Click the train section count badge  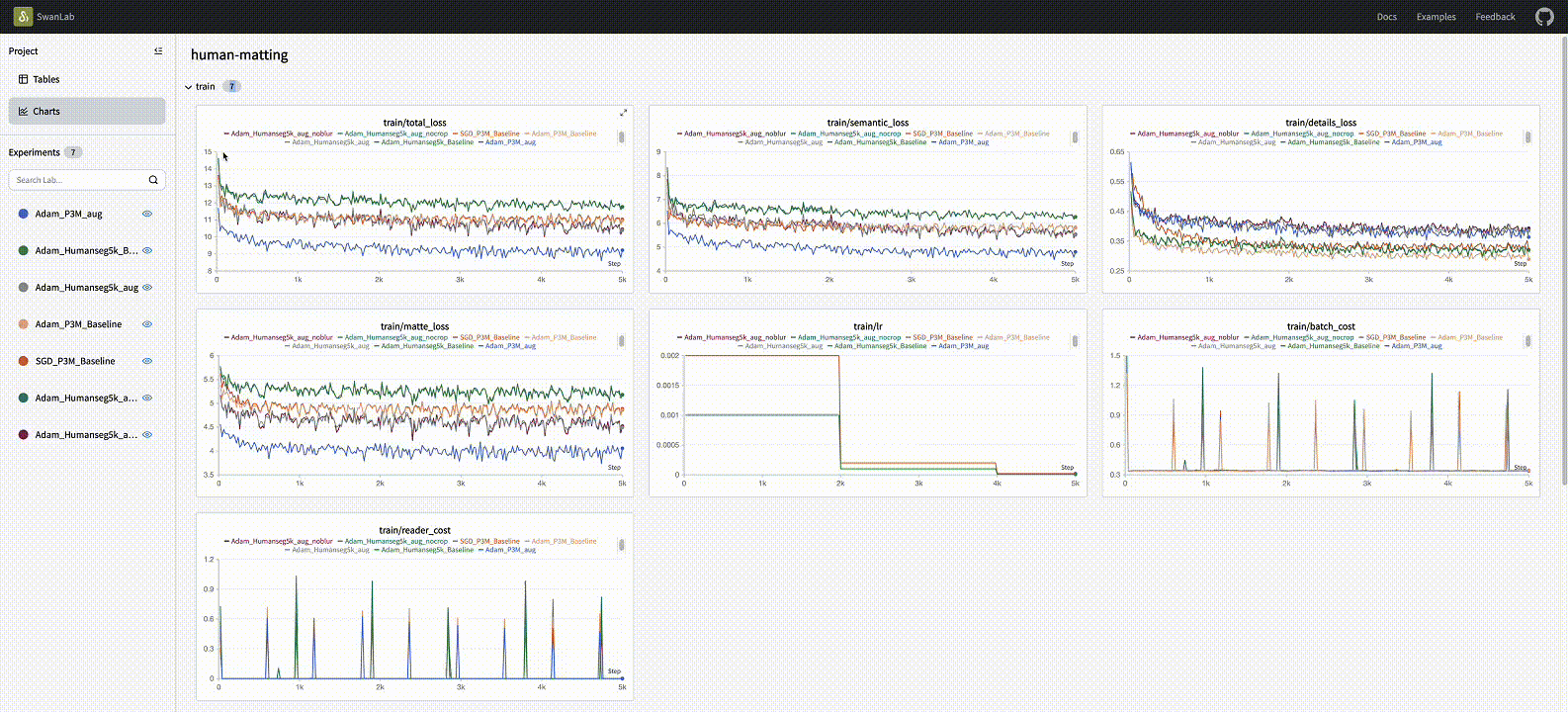tap(231, 86)
